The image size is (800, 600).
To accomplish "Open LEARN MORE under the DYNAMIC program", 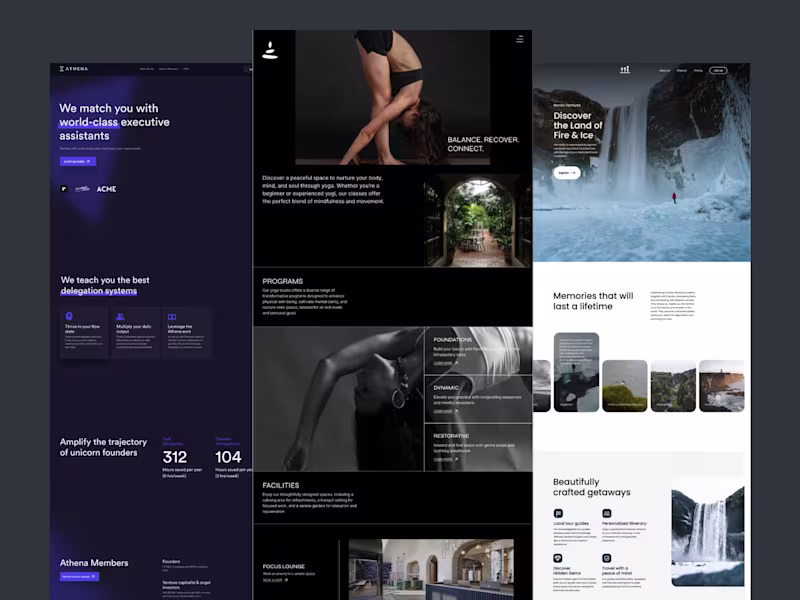I will [x=443, y=410].
